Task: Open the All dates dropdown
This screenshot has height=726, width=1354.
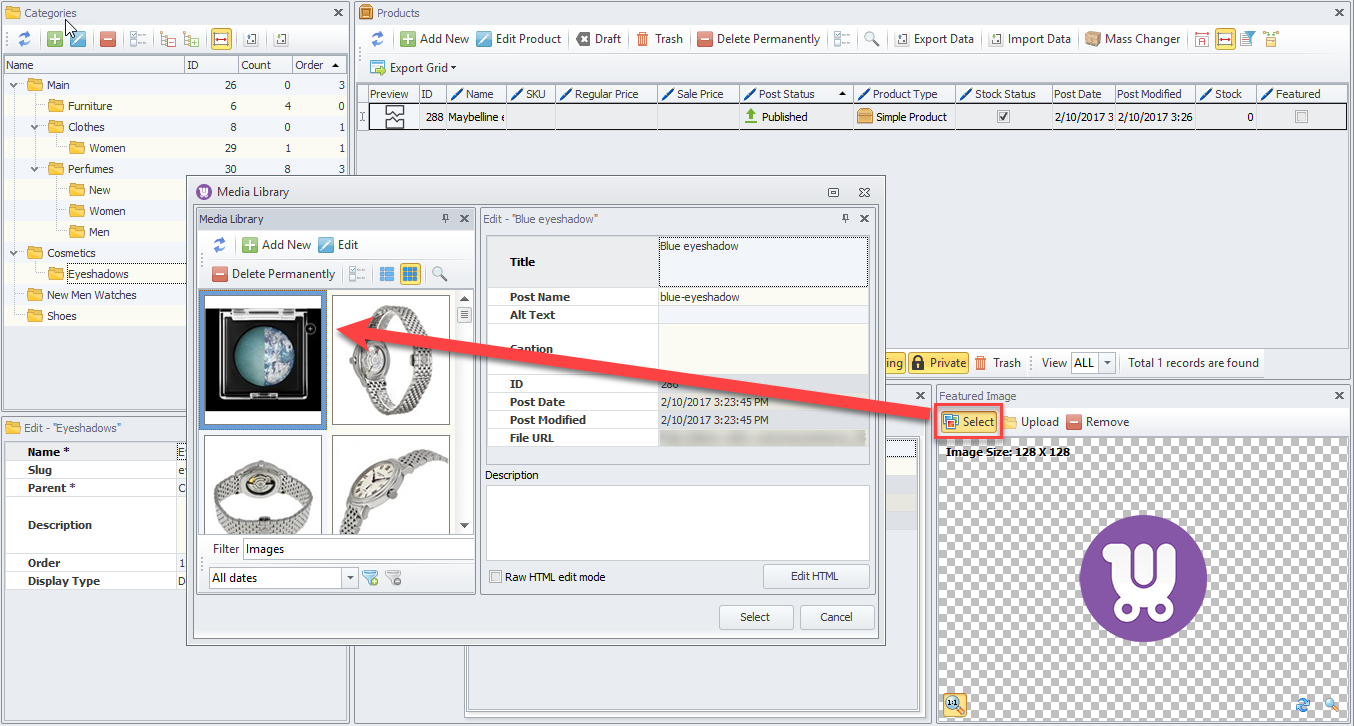Action: tap(350, 578)
